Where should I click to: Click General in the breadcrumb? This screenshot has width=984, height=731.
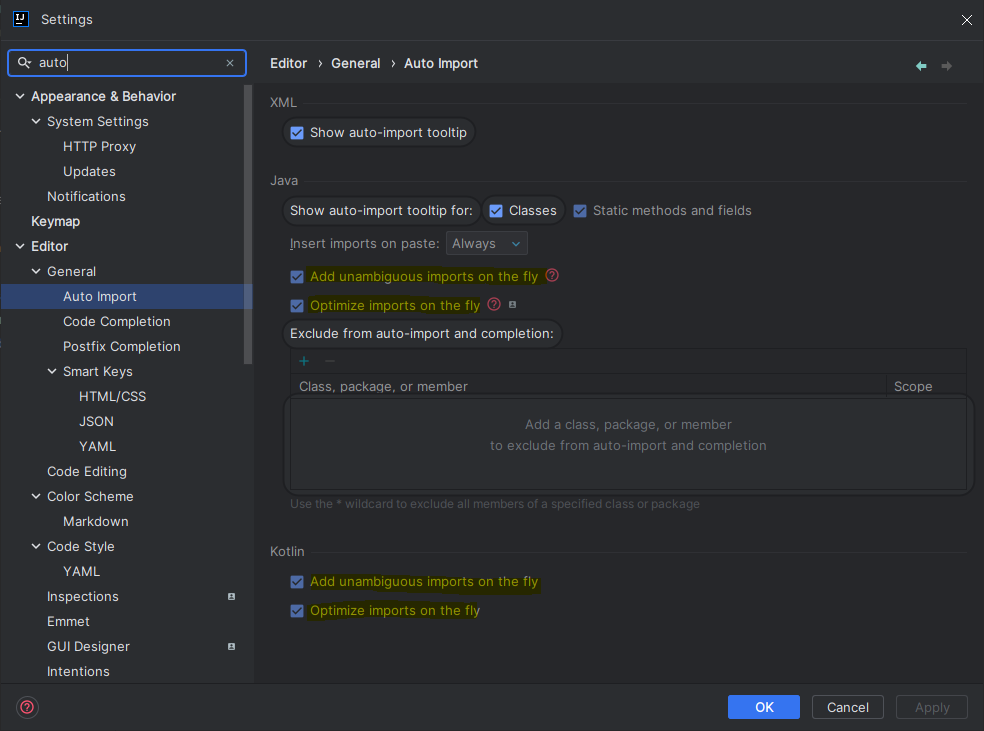coord(356,63)
